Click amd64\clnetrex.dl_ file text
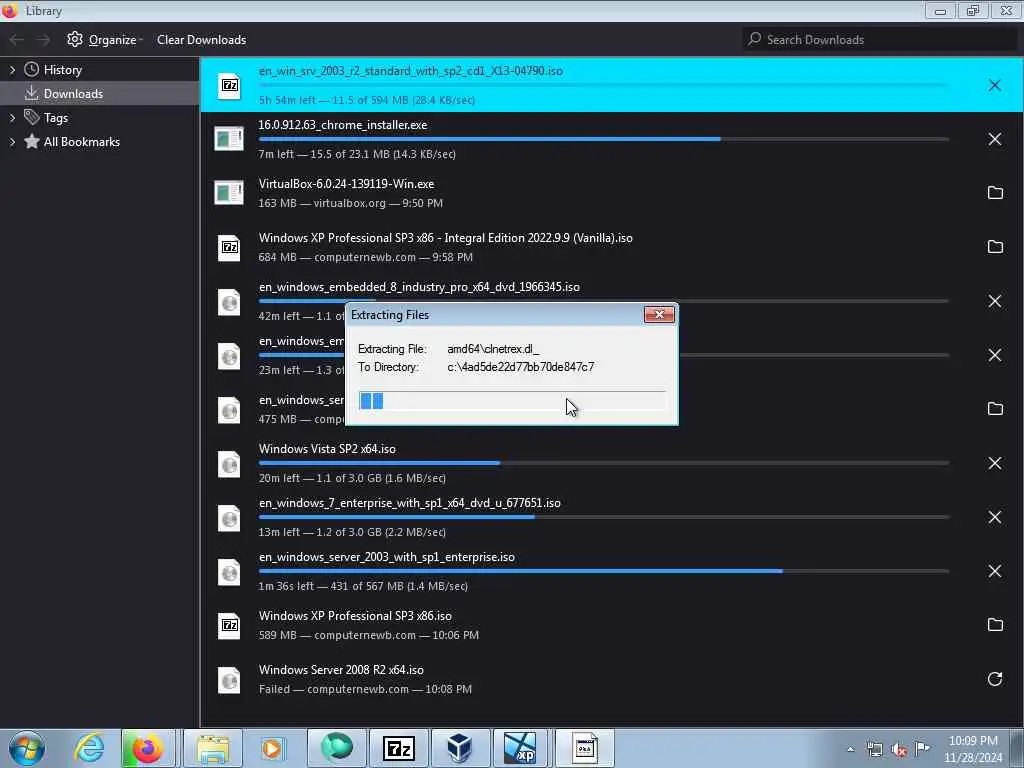 (493, 349)
